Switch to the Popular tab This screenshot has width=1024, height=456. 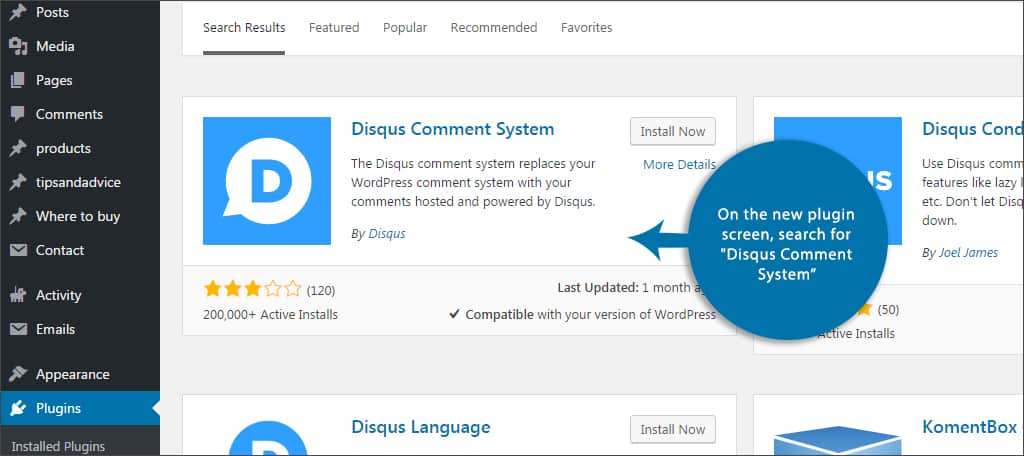[x=405, y=27]
